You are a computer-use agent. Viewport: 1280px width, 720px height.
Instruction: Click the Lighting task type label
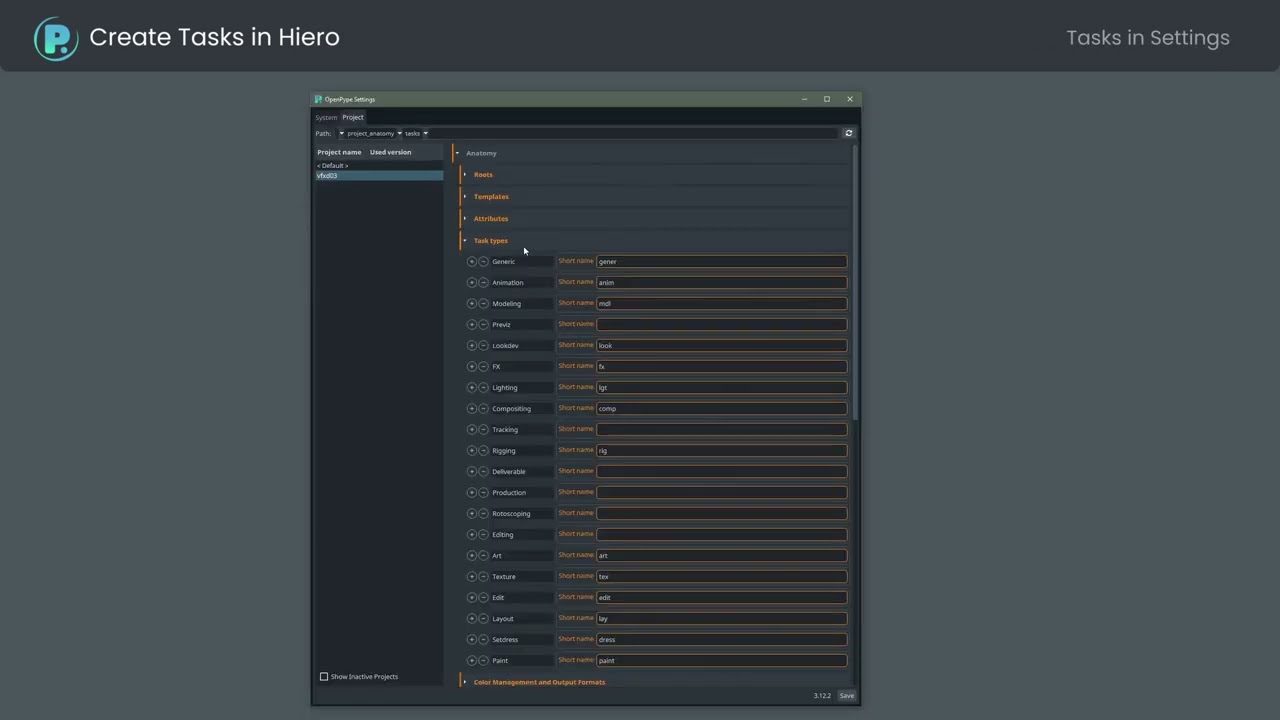point(504,387)
